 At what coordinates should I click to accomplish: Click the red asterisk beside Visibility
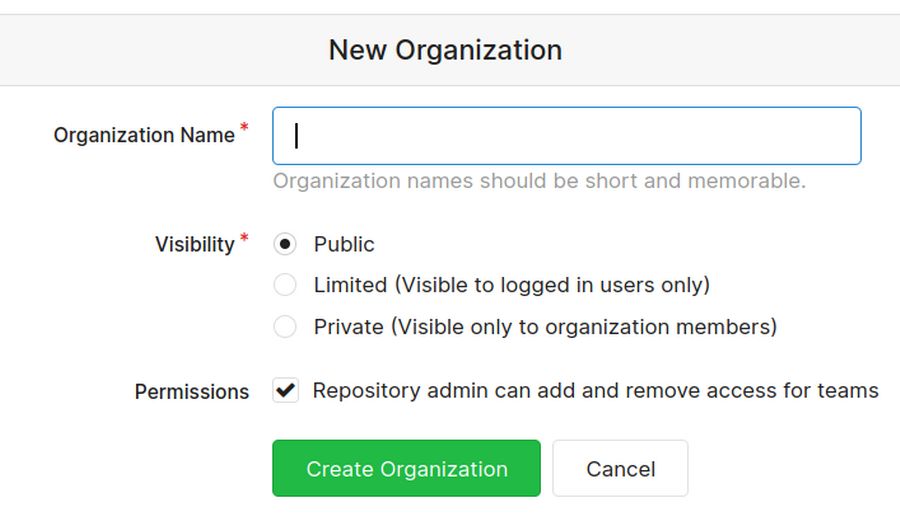(x=244, y=239)
